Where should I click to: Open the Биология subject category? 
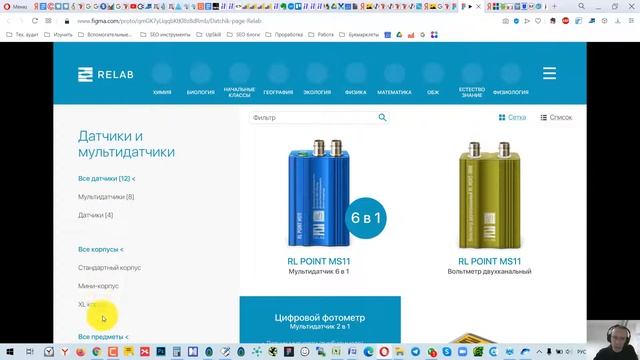click(x=201, y=80)
